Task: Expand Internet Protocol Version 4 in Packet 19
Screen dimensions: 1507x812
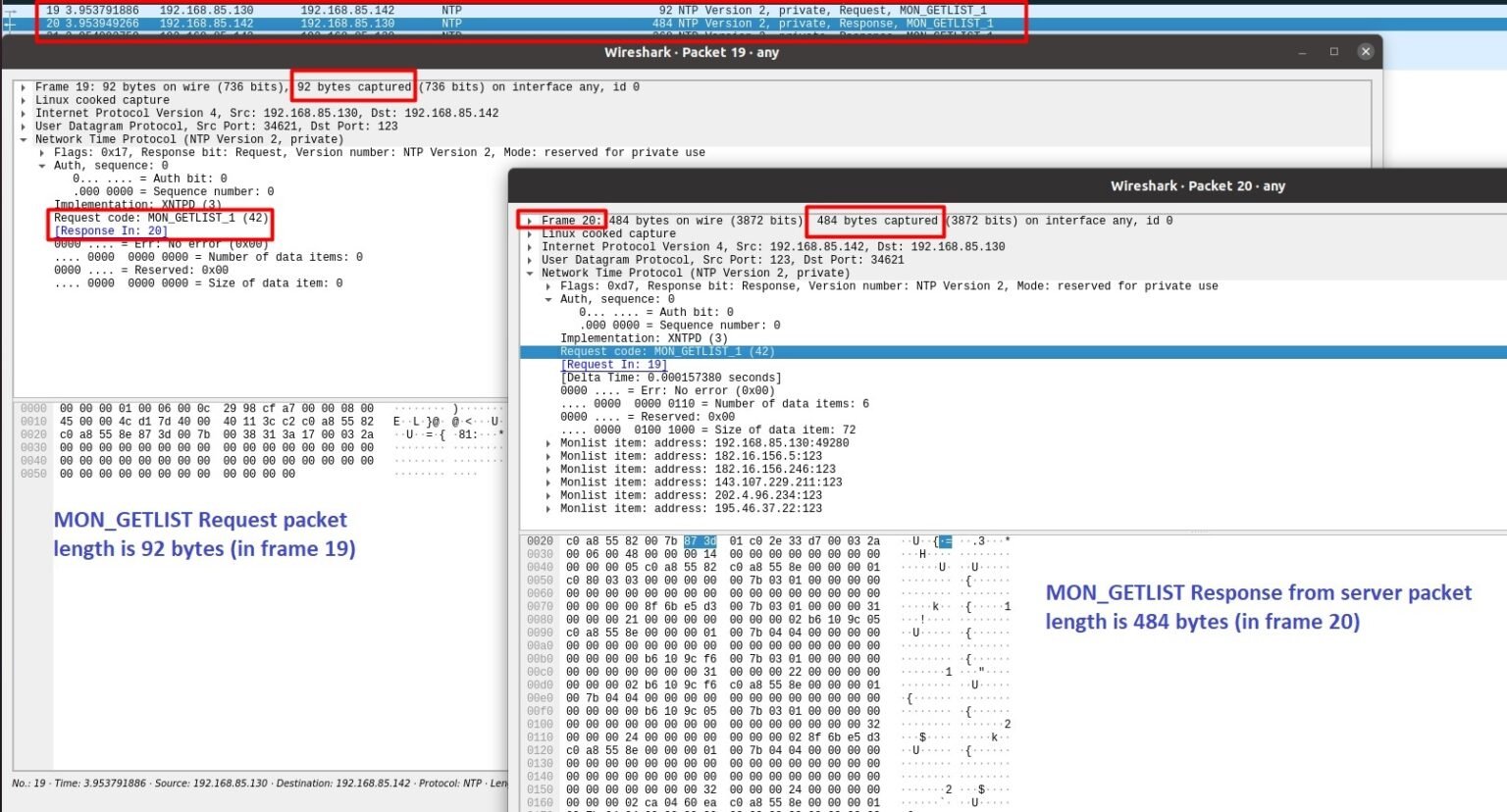Action: click(24, 113)
